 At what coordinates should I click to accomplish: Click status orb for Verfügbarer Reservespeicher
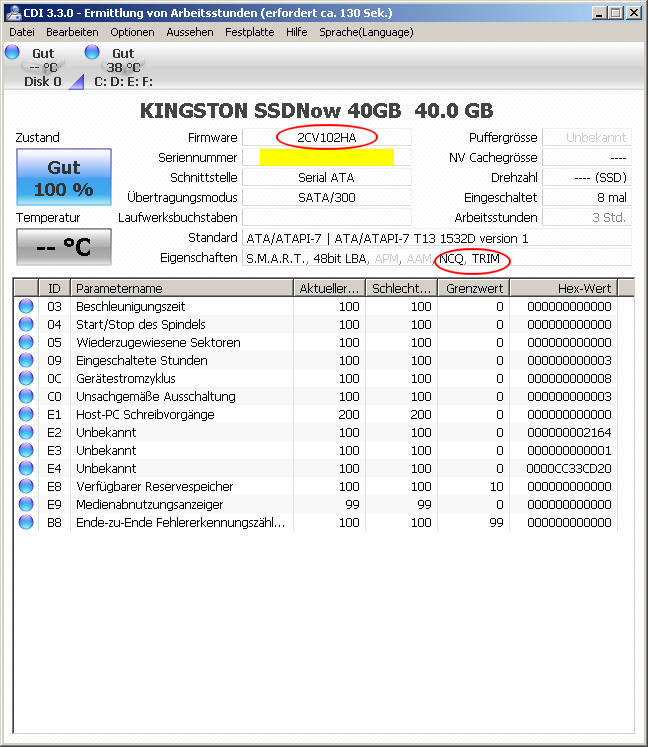point(26,486)
